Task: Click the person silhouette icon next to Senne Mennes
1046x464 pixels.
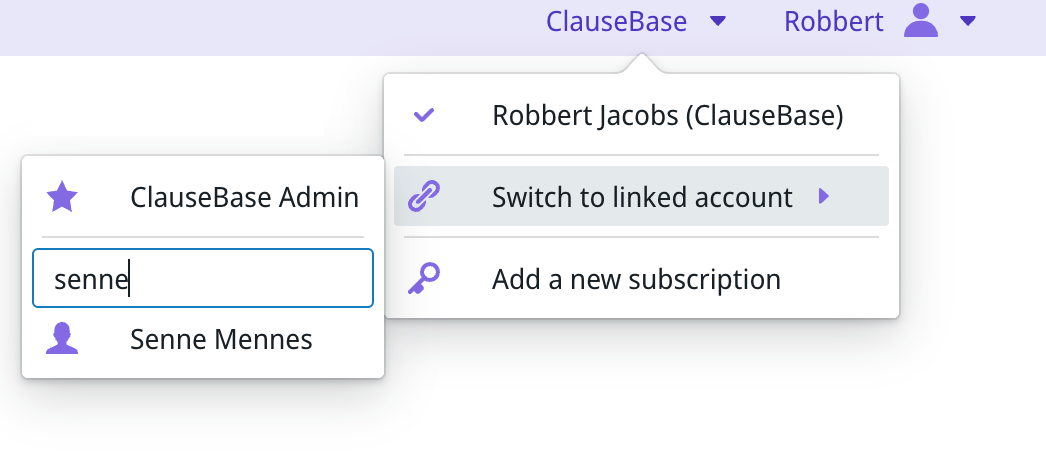Action: tap(62, 340)
